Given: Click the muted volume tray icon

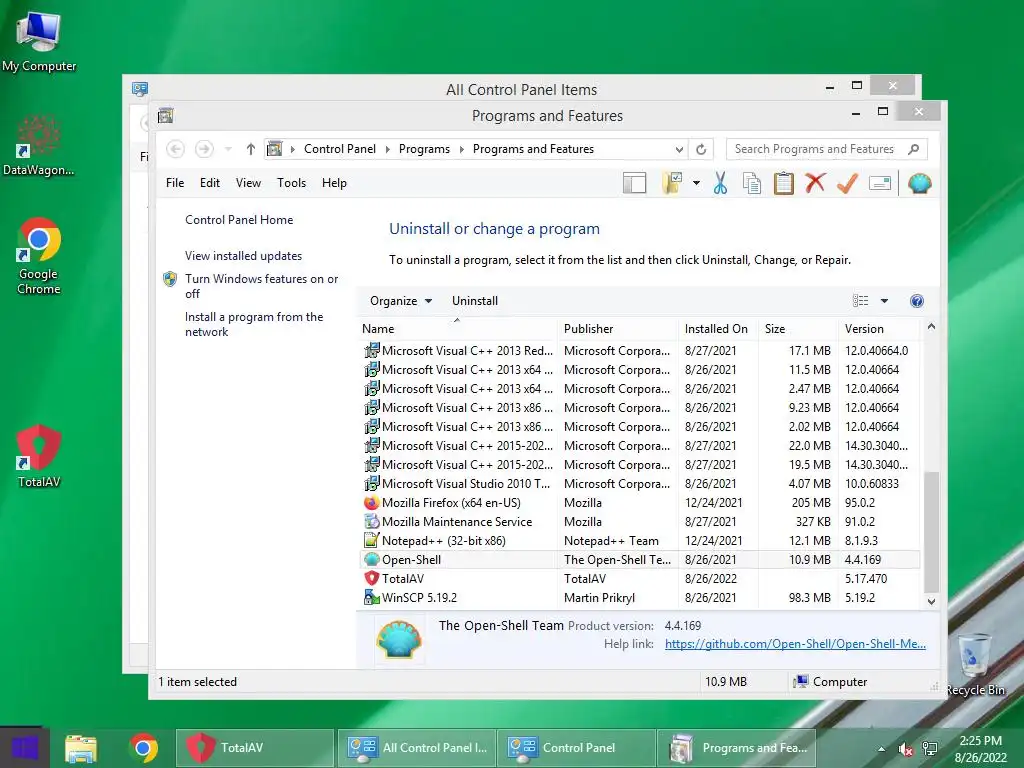Looking at the screenshot, I should (905, 749).
